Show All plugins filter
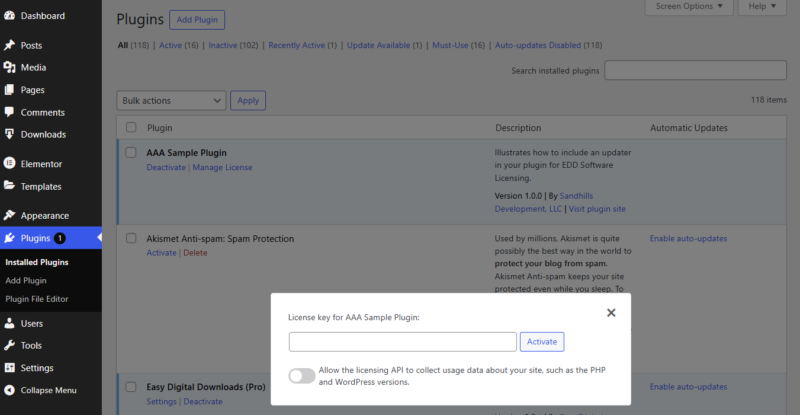The width and height of the screenshot is (800, 415). [122, 45]
